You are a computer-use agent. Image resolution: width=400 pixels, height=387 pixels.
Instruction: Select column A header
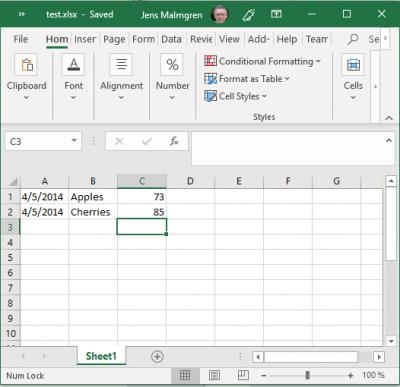44,181
